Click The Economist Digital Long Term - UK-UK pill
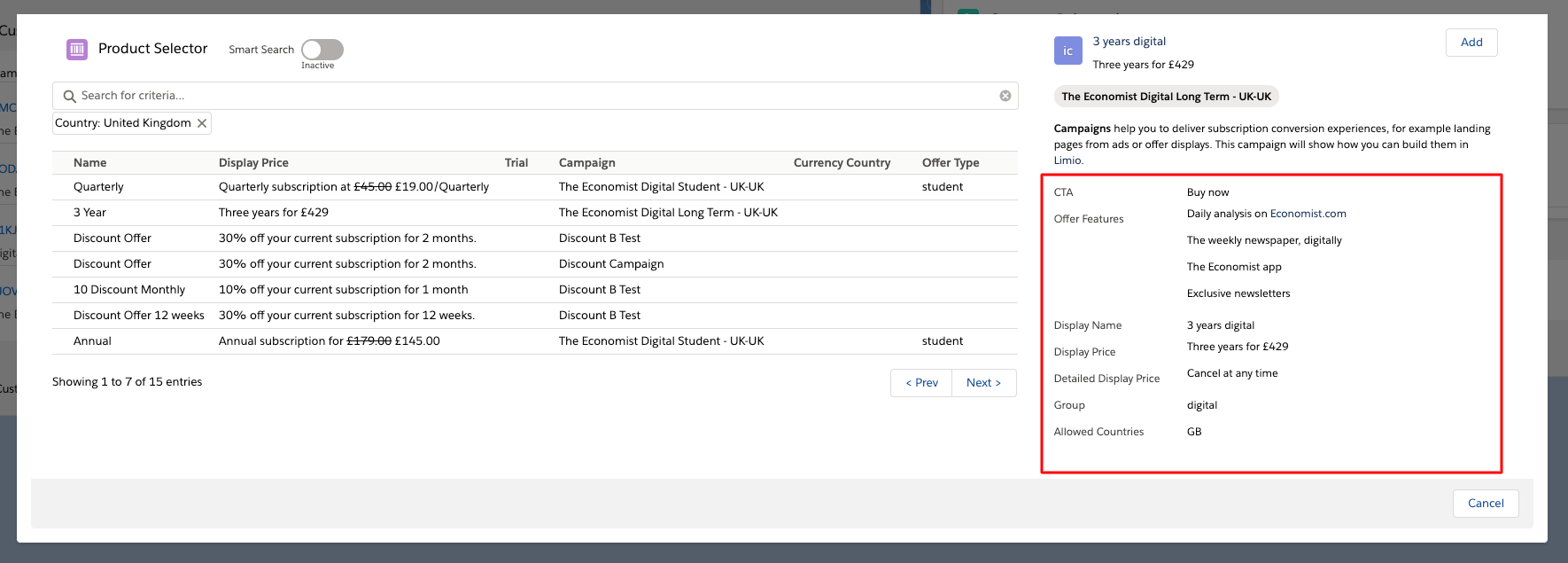 (1166, 97)
